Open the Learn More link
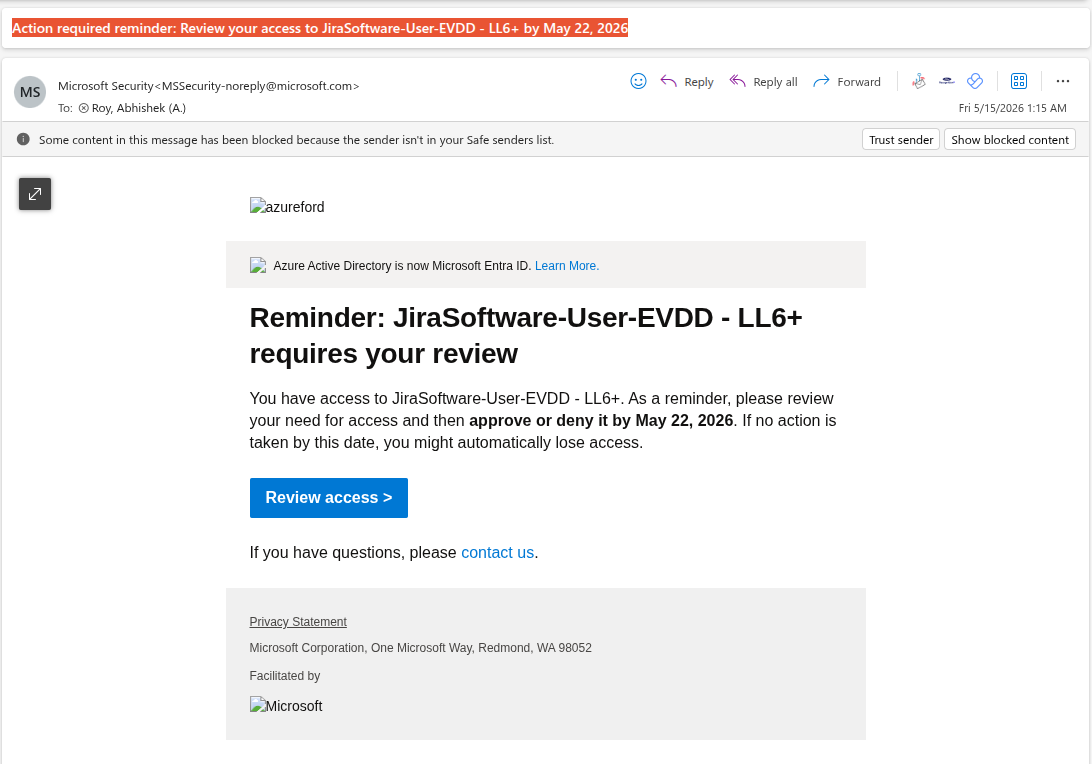This screenshot has width=1092, height=764. pos(567,265)
